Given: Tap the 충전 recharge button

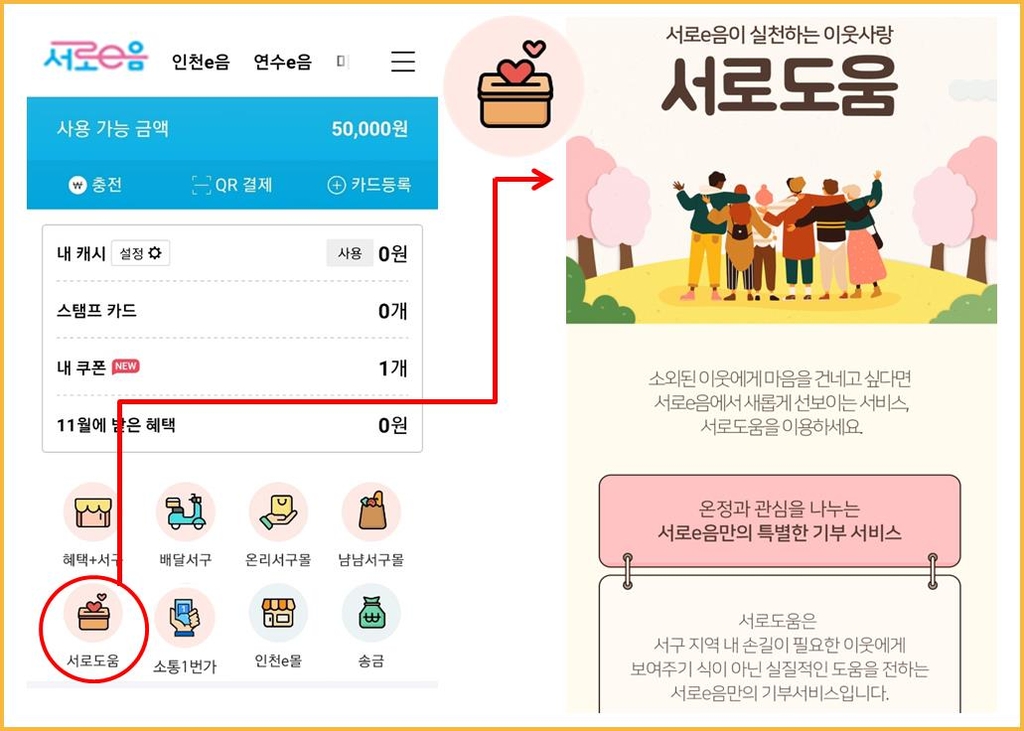Looking at the screenshot, I should (x=95, y=185).
